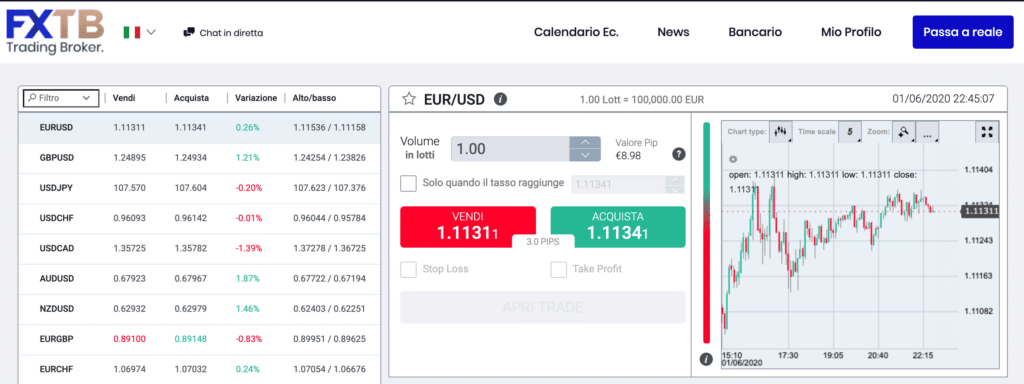
Task: Enable Solo quando il tasso raggiunge checkbox
Action: 408,184
